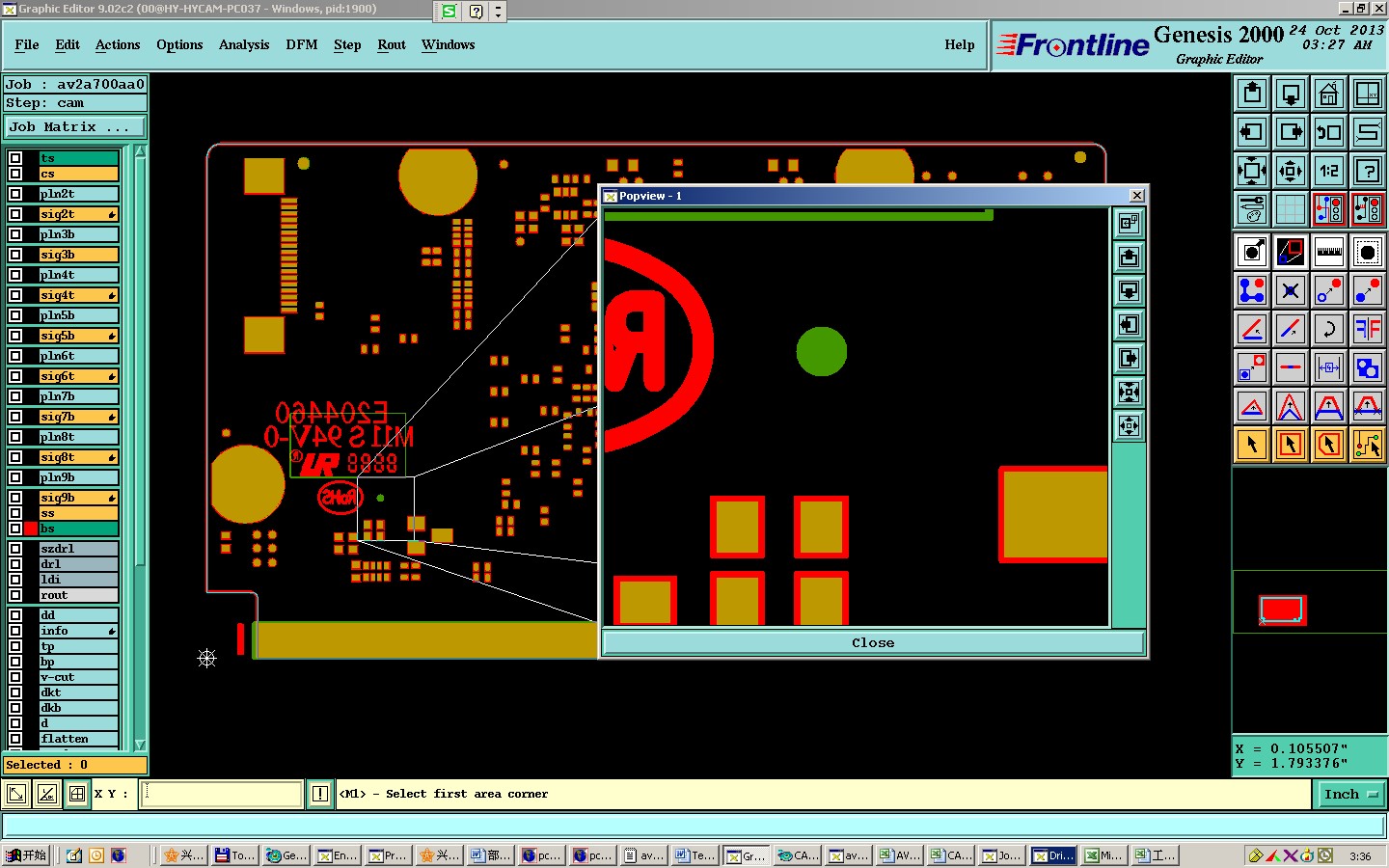
Task: Click the pan right view icon
Action: tap(1291, 132)
